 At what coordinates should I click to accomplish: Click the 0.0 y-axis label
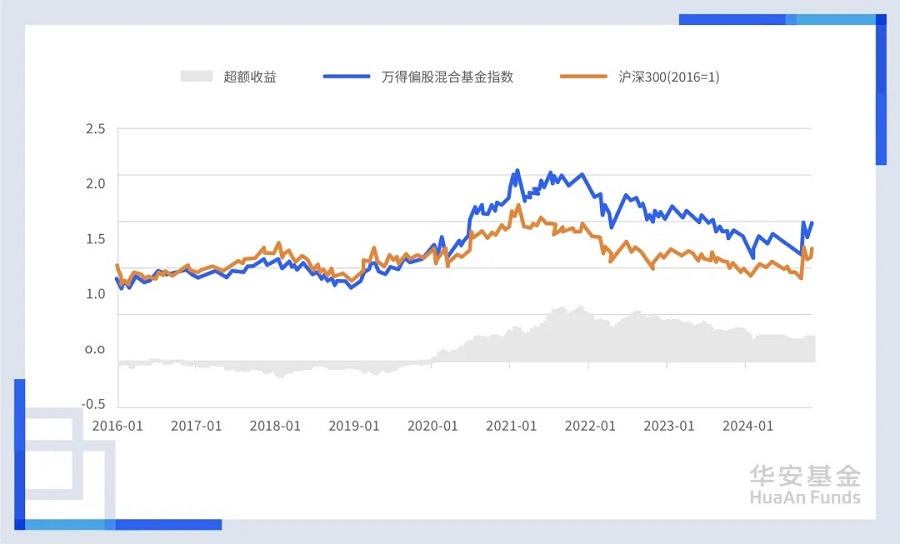95,349
